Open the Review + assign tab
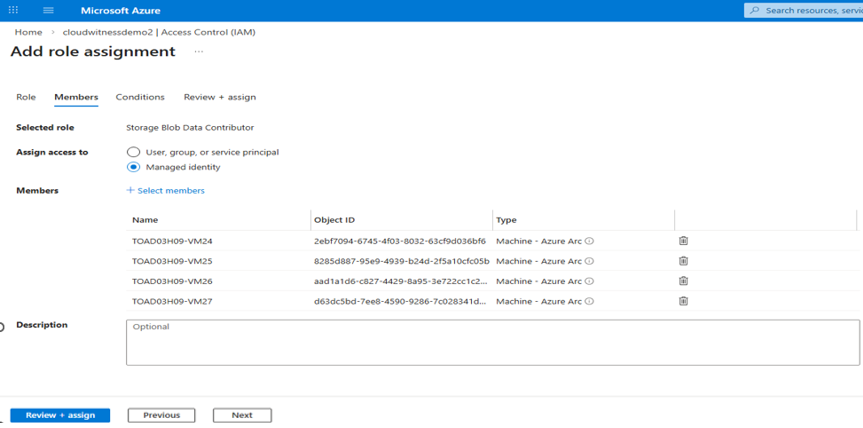 220,97
